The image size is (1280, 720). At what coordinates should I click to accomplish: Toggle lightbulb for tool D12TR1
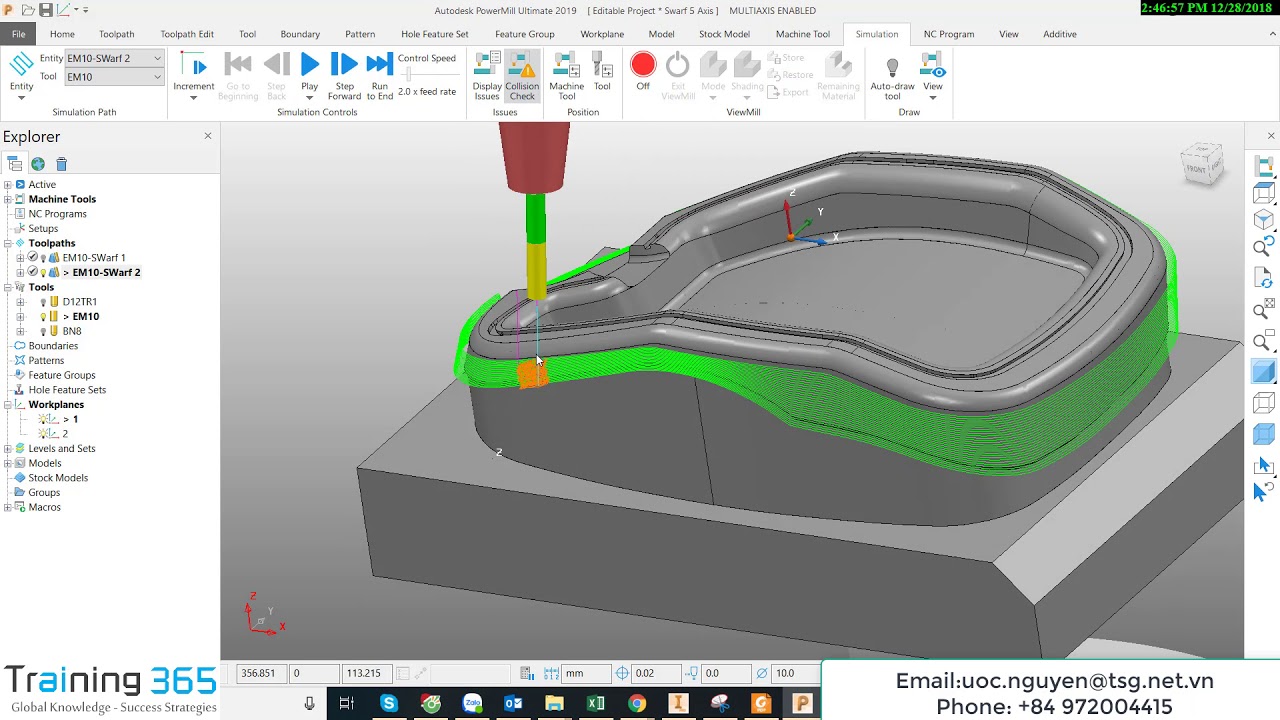43,302
